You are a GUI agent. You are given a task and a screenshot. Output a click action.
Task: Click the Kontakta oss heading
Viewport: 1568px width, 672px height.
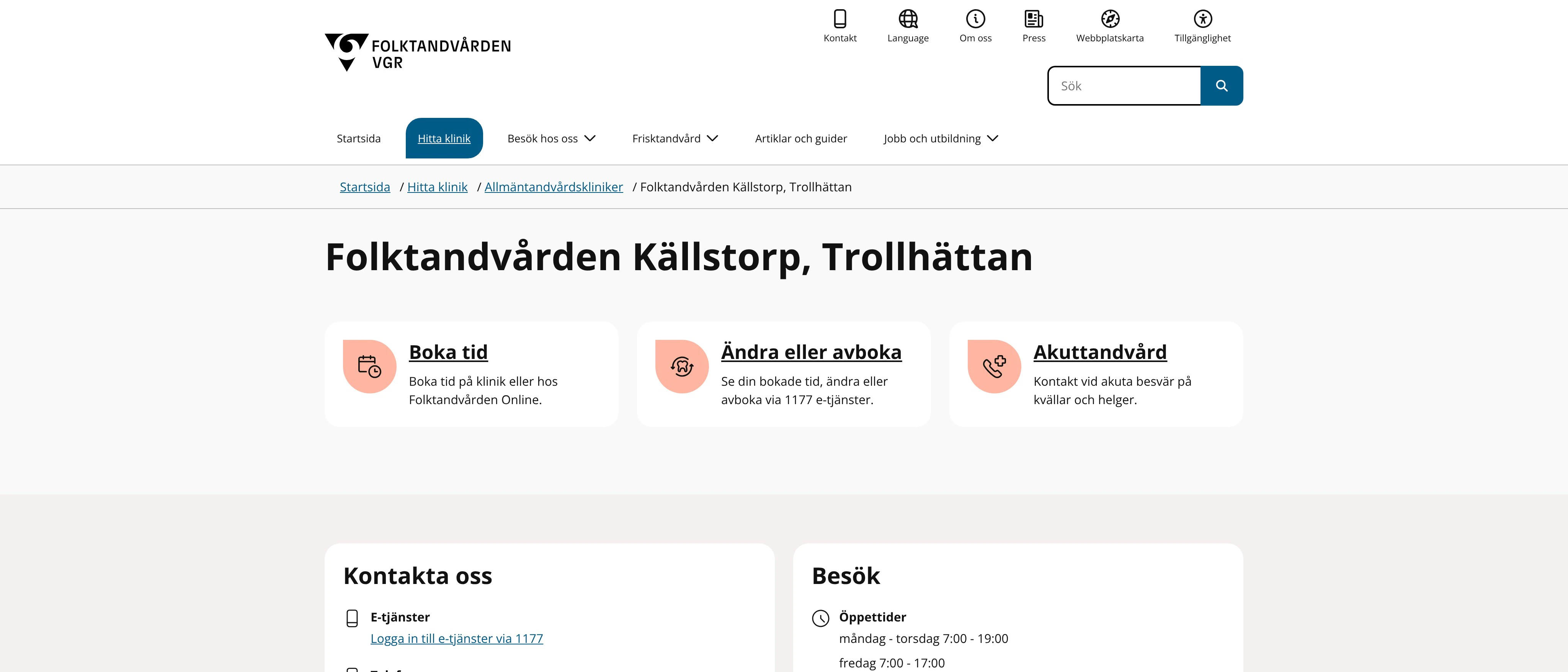(x=418, y=576)
